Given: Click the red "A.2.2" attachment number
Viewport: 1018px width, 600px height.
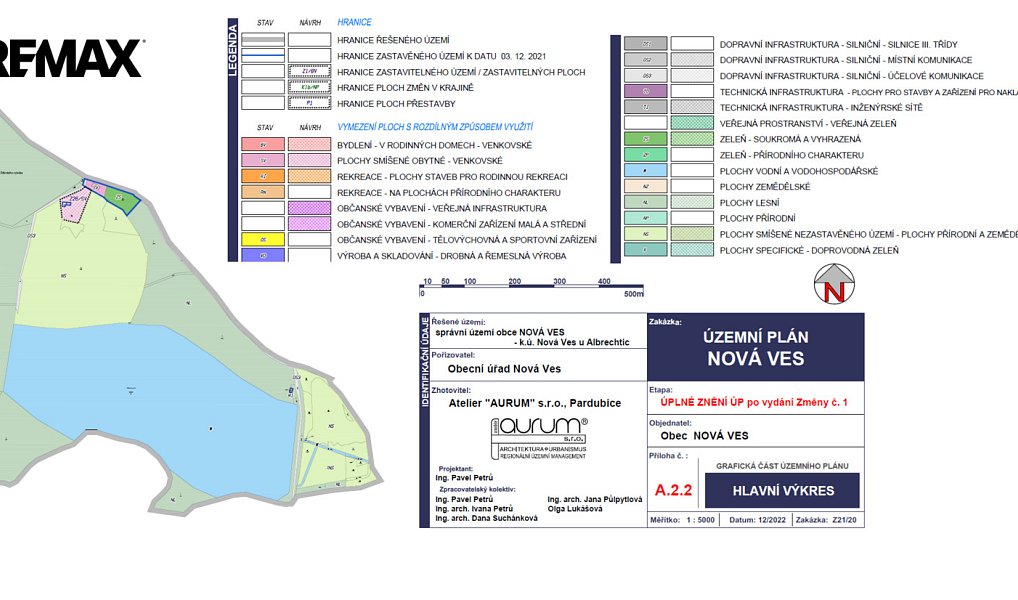Looking at the screenshot, I should 673,490.
